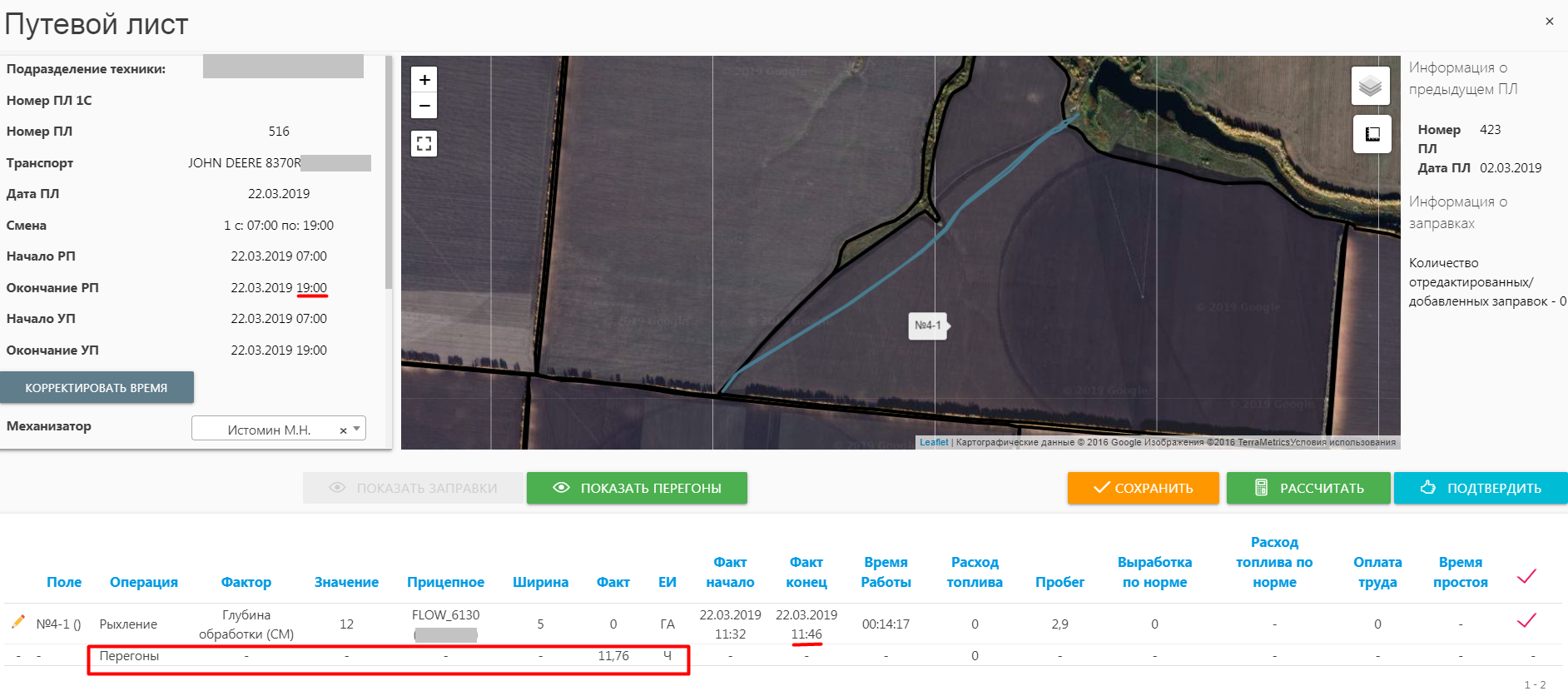
Task: Open the Механизатор dropdown arrow
Action: coord(357,429)
